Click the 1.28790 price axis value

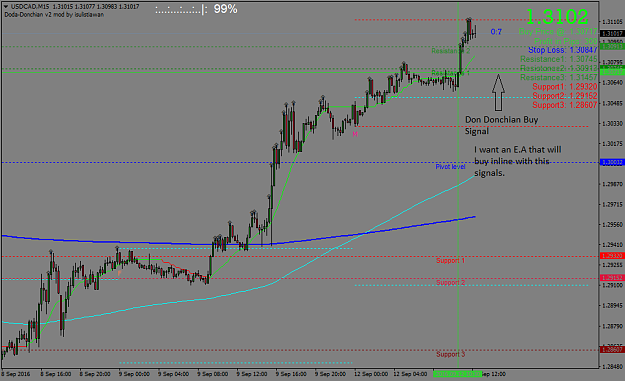pos(613,326)
